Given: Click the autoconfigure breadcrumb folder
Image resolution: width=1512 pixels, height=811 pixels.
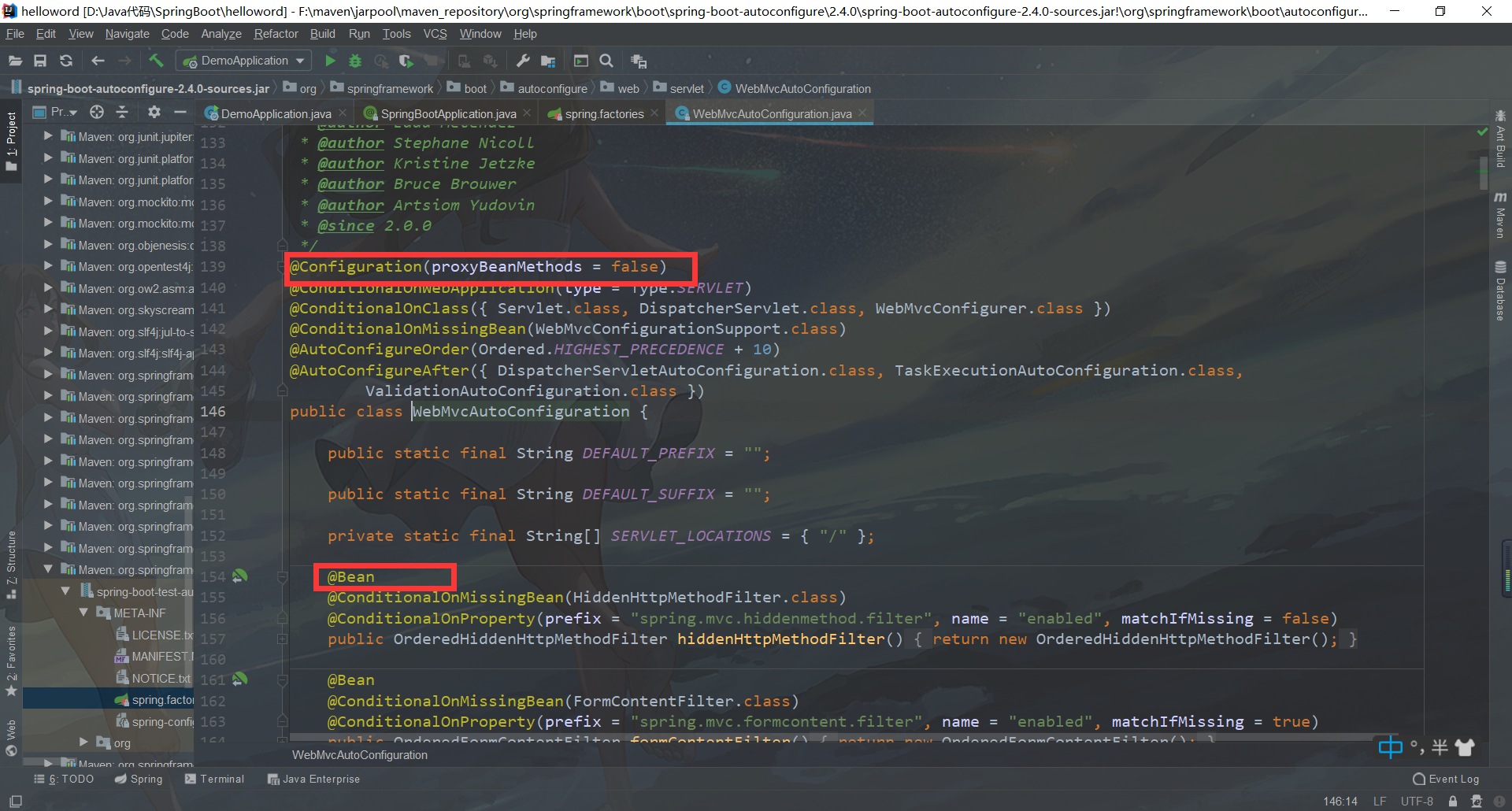Looking at the screenshot, I should (544, 88).
